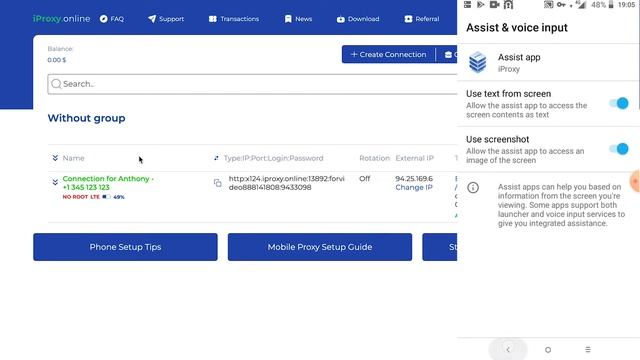The height and width of the screenshot is (360, 640).
Task: Tap the Android back navigation button
Action: click(508, 349)
